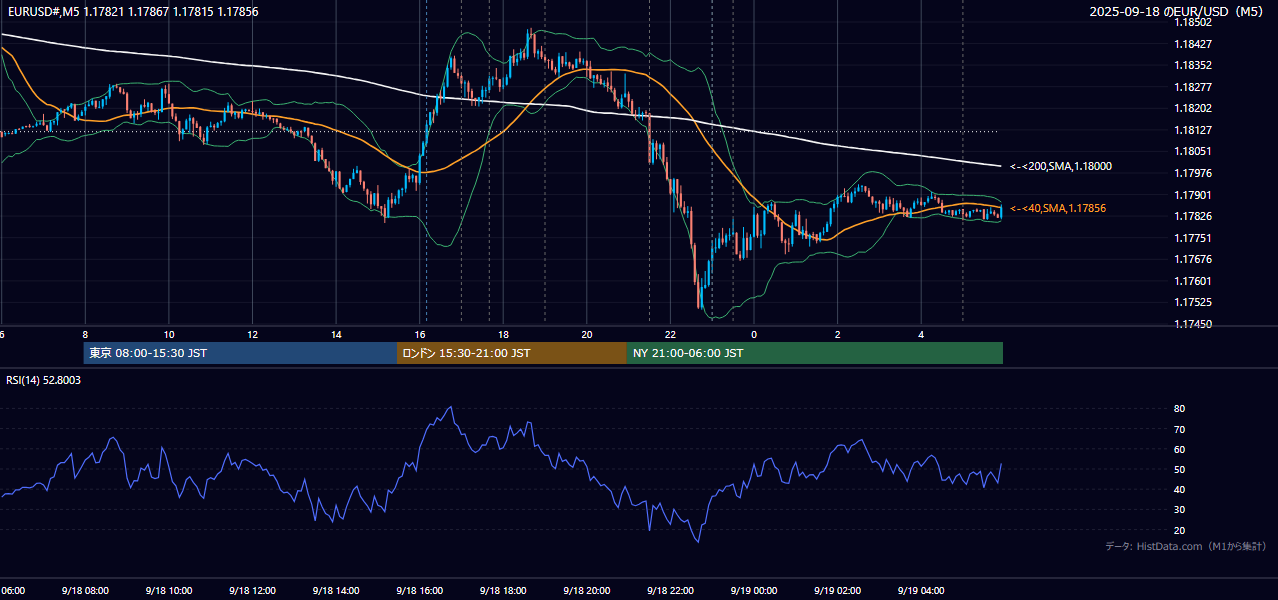Image resolution: width=1278 pixels, height=600 pixels.
Task: Click the 9/18 16:00 date label
Action: [419, 590]
